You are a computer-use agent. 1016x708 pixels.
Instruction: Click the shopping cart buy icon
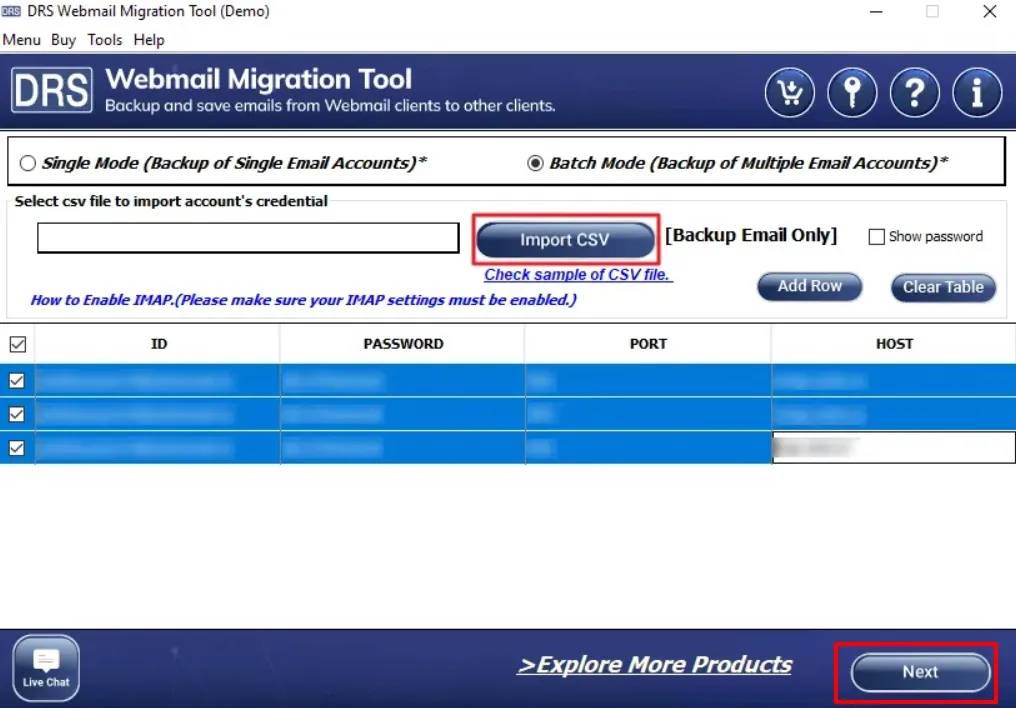pos(790,93)
